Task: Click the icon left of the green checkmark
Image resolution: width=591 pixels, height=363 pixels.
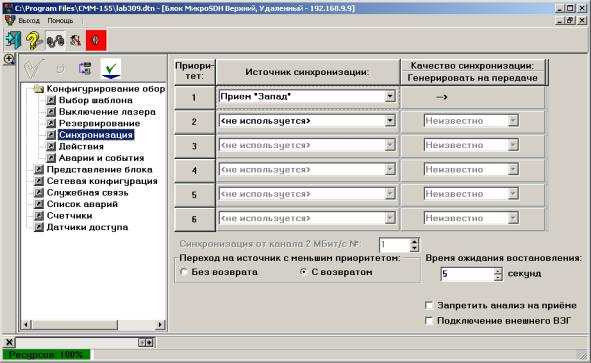Action: [85, 69]
